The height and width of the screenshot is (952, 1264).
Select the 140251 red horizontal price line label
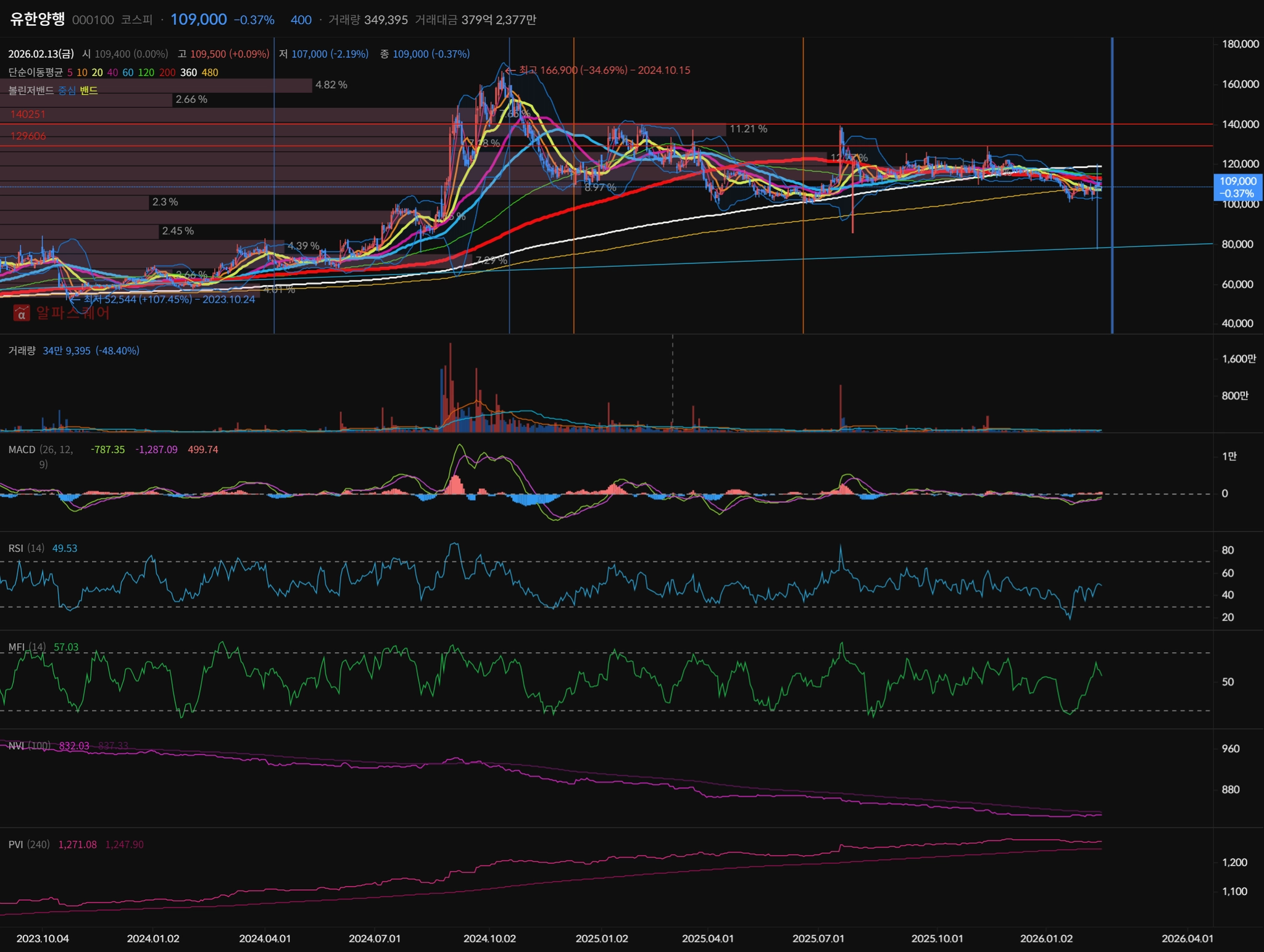(x=28, y=115)
